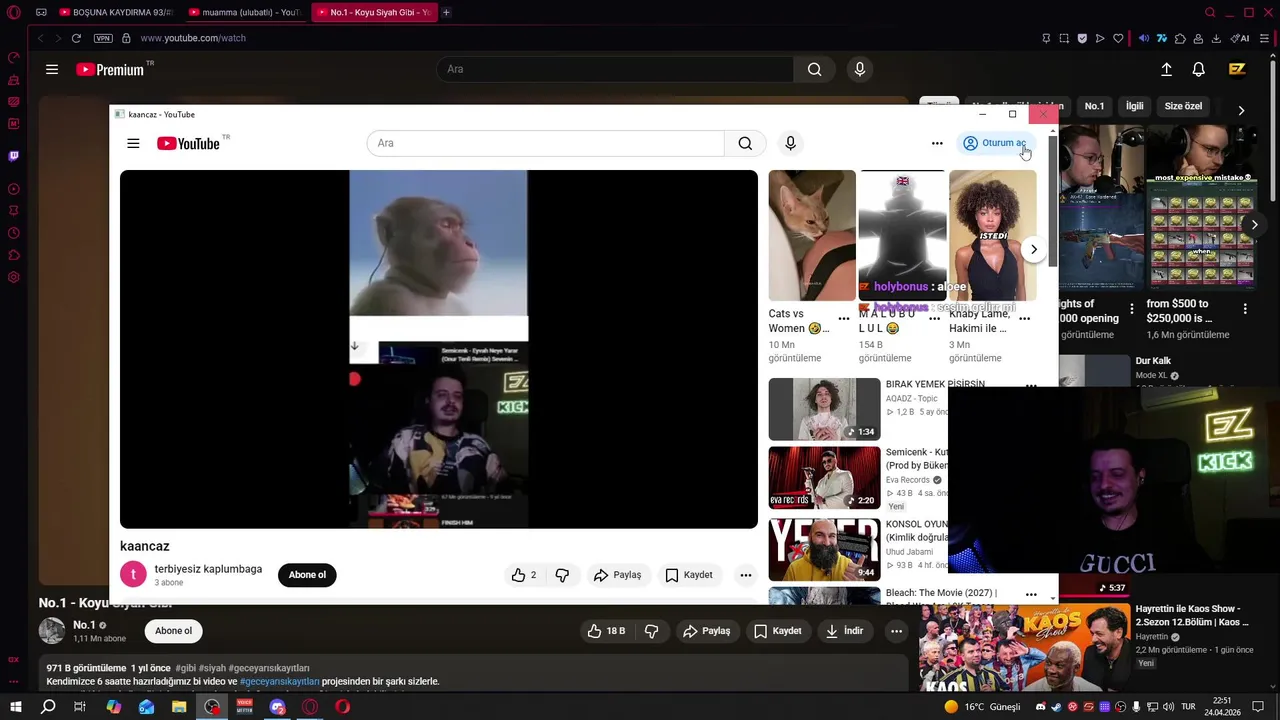The image size is (1280, 720).
Task: Open a new browser tab
Action: (x=446, y=12)
